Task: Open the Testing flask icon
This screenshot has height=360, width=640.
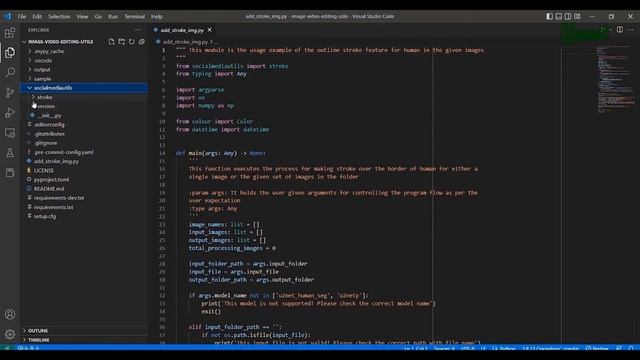Action: tap(10, 153)
